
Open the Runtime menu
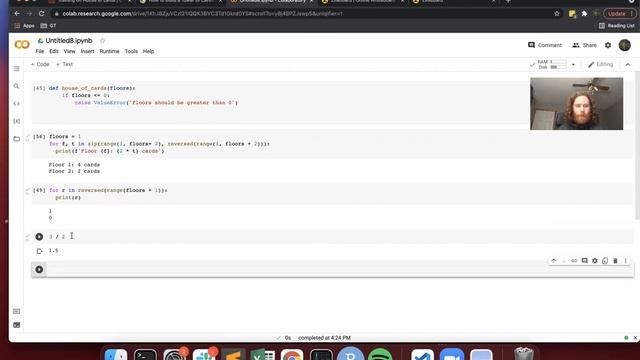[109, 51]
